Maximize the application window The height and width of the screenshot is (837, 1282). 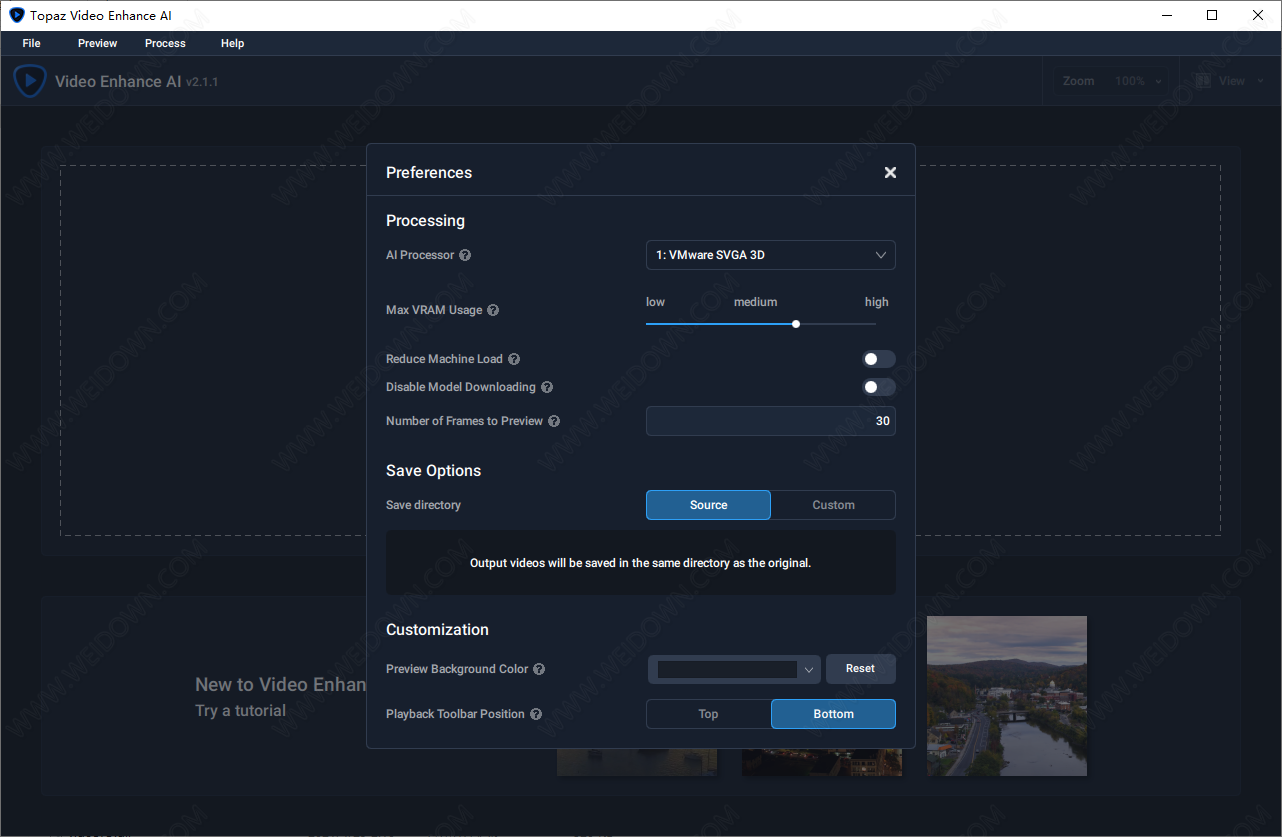click(1212, 15)
